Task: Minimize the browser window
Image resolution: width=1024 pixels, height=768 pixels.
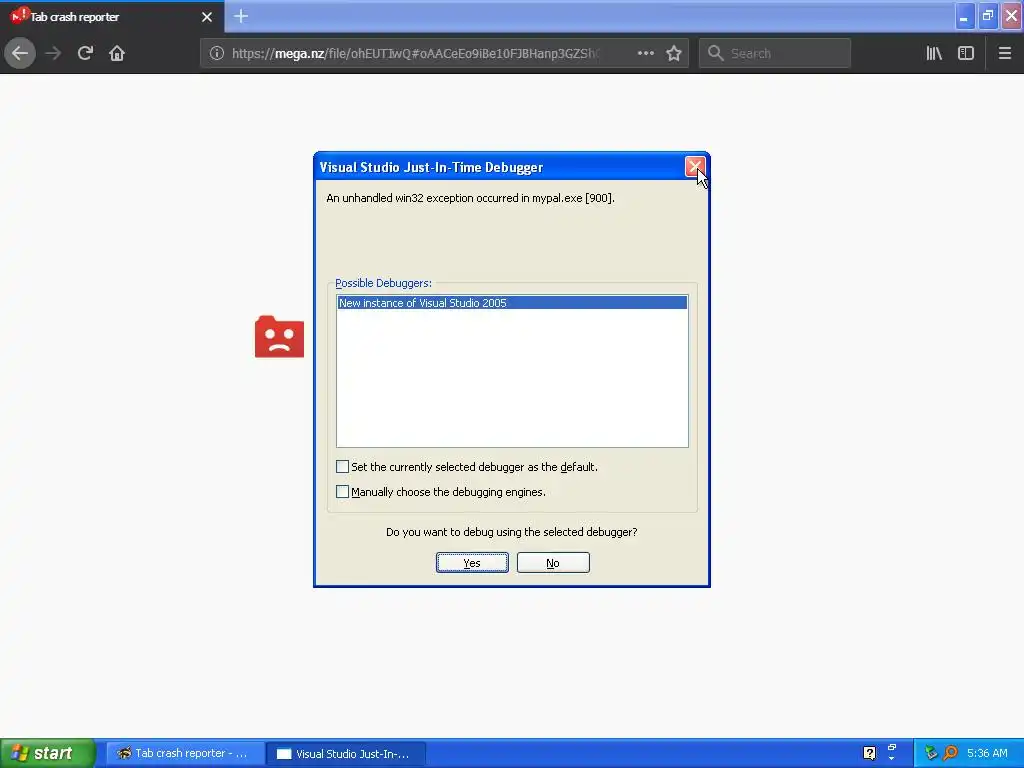Action: 964,16
